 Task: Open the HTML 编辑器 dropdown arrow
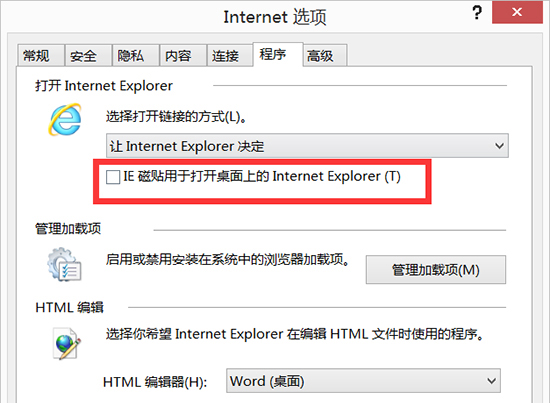click(x=491, y=381)
